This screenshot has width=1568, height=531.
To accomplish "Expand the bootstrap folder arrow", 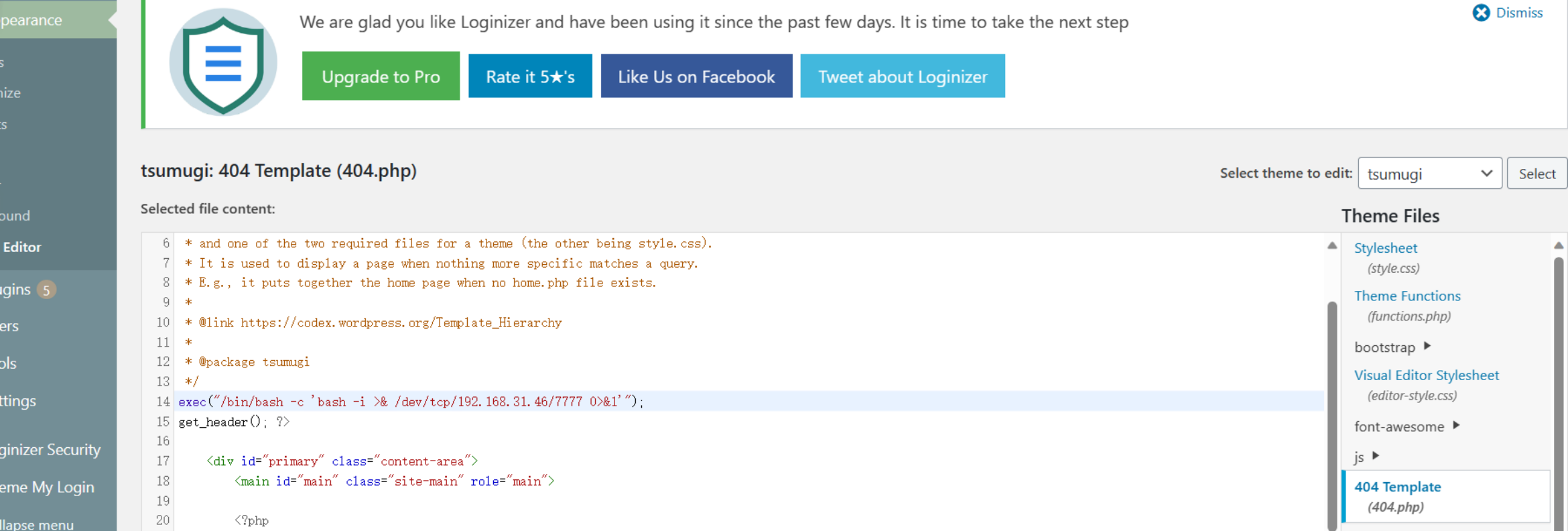I will [x=1427, y=346].
